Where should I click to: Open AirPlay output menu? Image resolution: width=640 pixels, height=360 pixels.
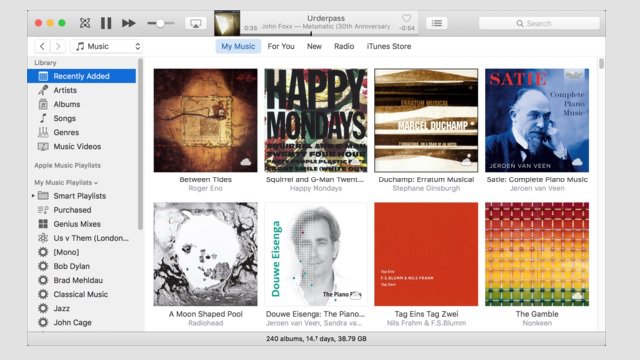pyautogui.click(x=196, y=23)
